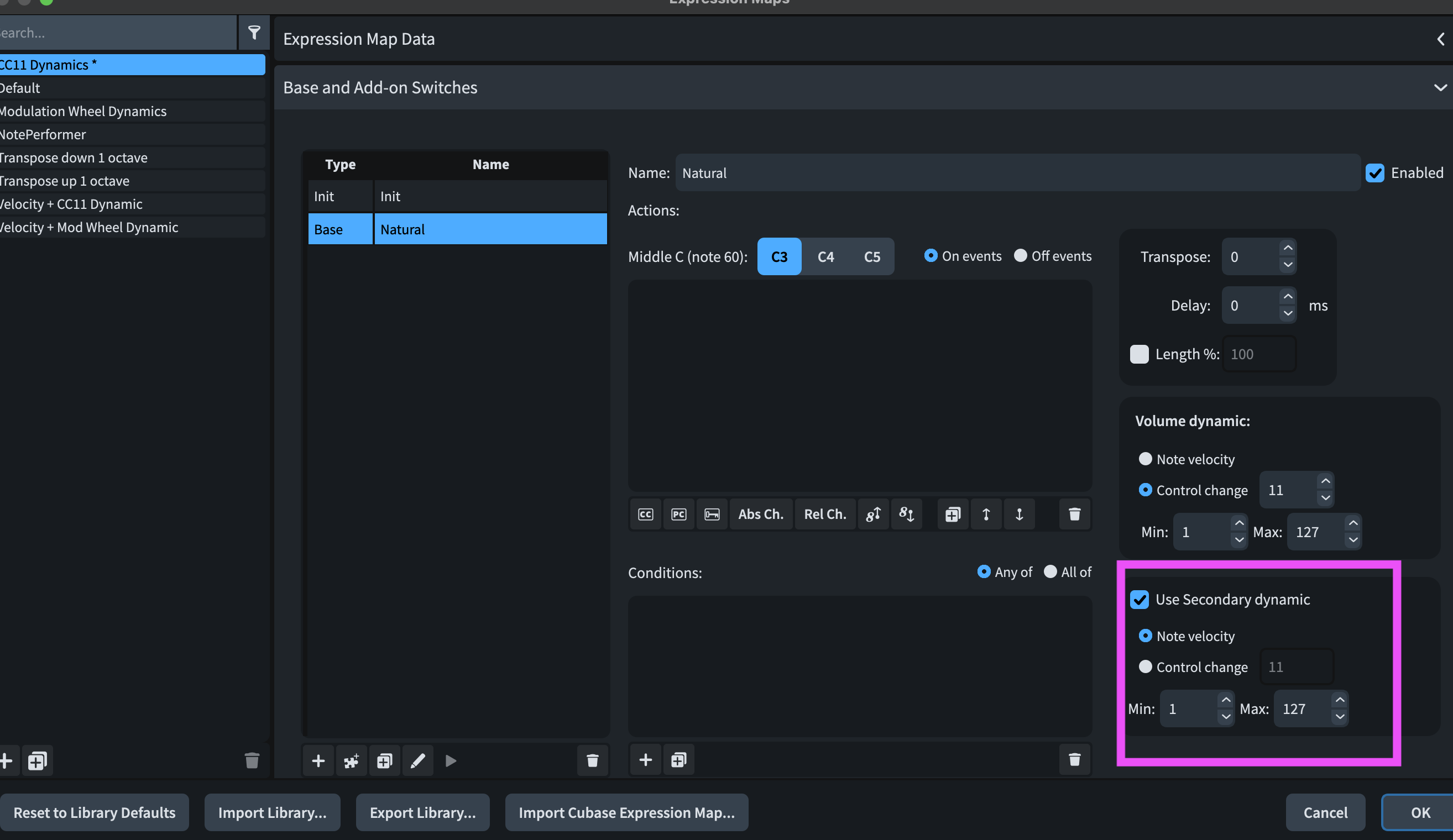The width and height of the screenshot is (1453, 840).
Task: Delete the selected action with the trash icon
Action: pyautogui.click(x=1074, y=514)
